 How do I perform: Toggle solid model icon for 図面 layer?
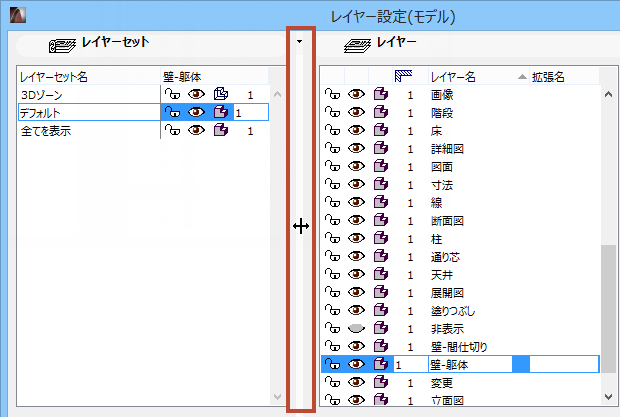coord(381,166)
